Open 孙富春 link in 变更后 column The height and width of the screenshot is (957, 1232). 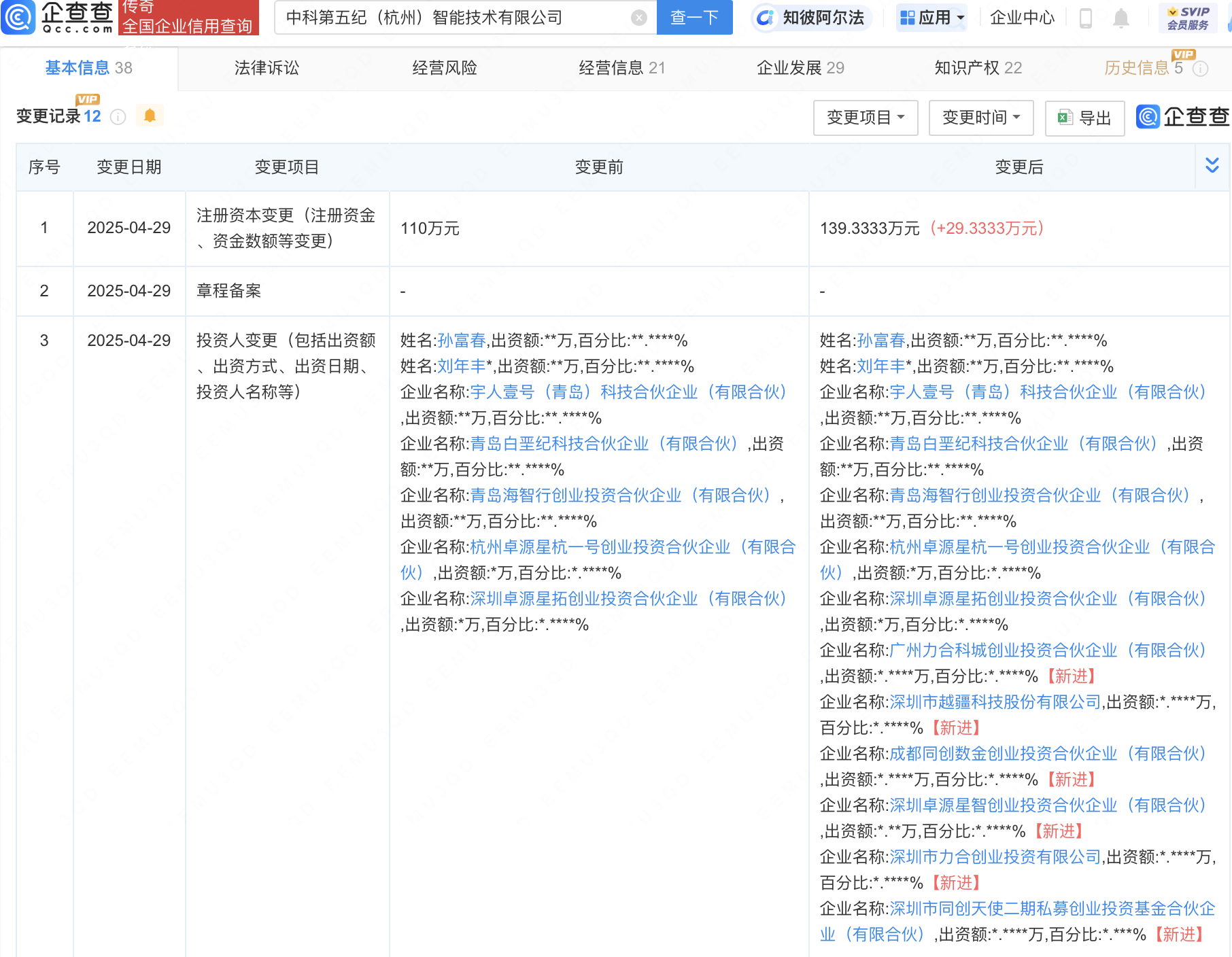(881, 341)
